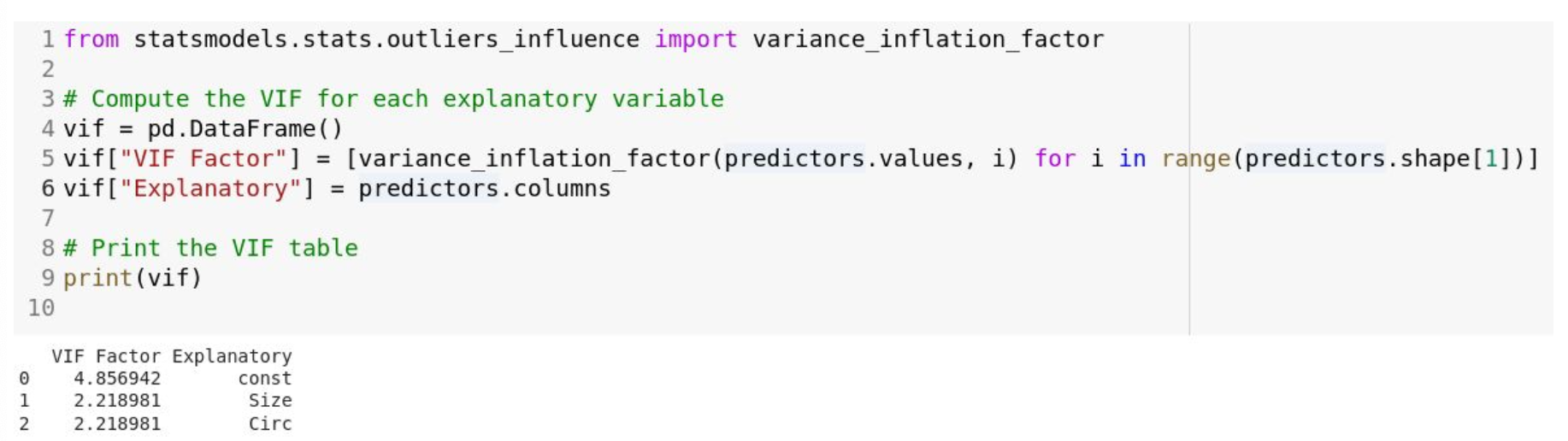Place cursor on variance_inflation_factor import name
This screenshot has height=441, width=1568.
click(928, 39)
